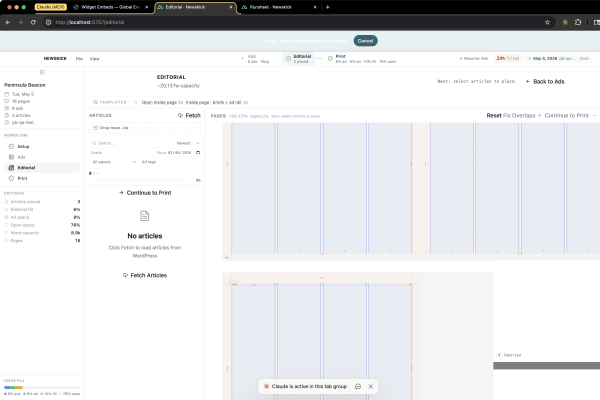Click Fix Overlaps
Image resolution: width=600 pixels, height=400 pixels.
click(519, 115)
